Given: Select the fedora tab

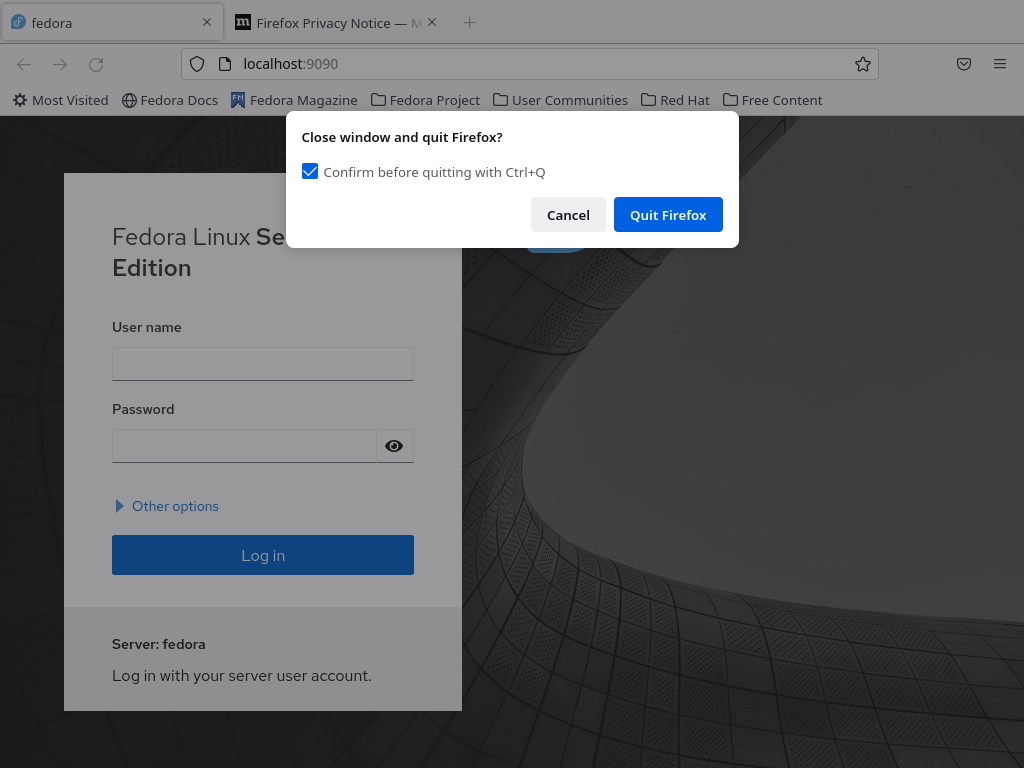Looking at the screenshot, I should (112, 23).
